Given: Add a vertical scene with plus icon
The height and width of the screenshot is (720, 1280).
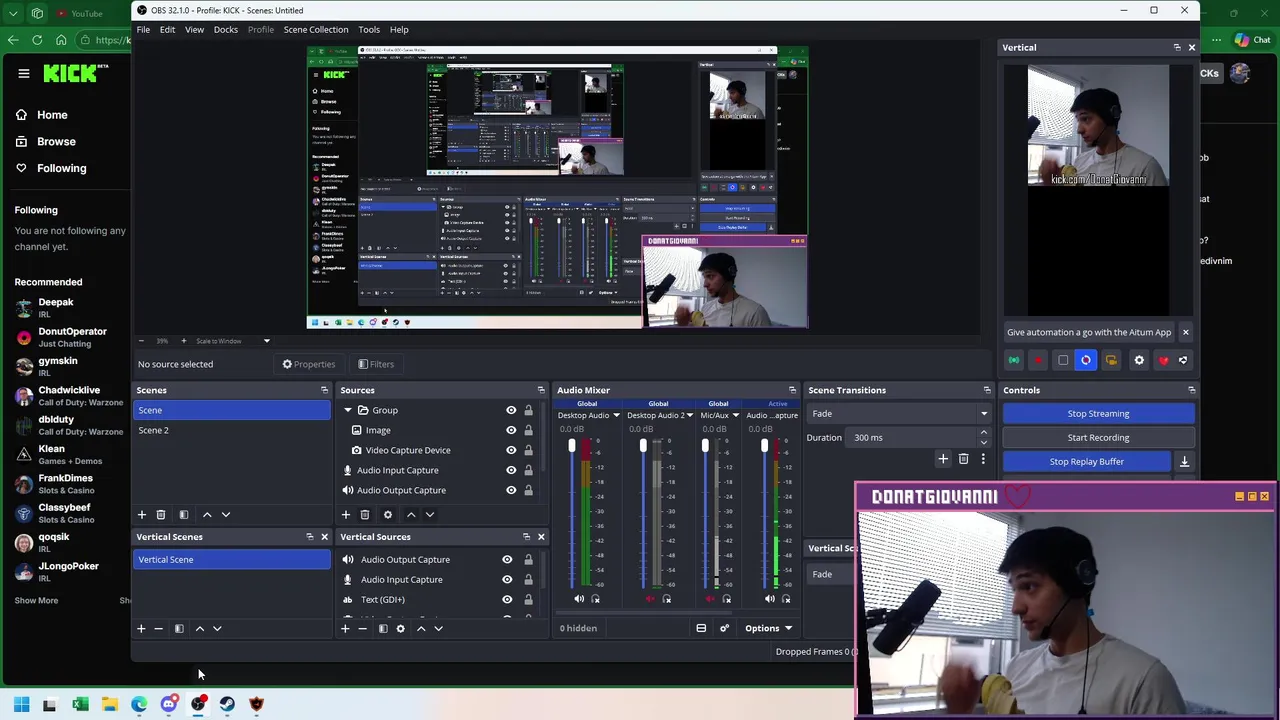Looking at the screenshot, I should [141, 628].
